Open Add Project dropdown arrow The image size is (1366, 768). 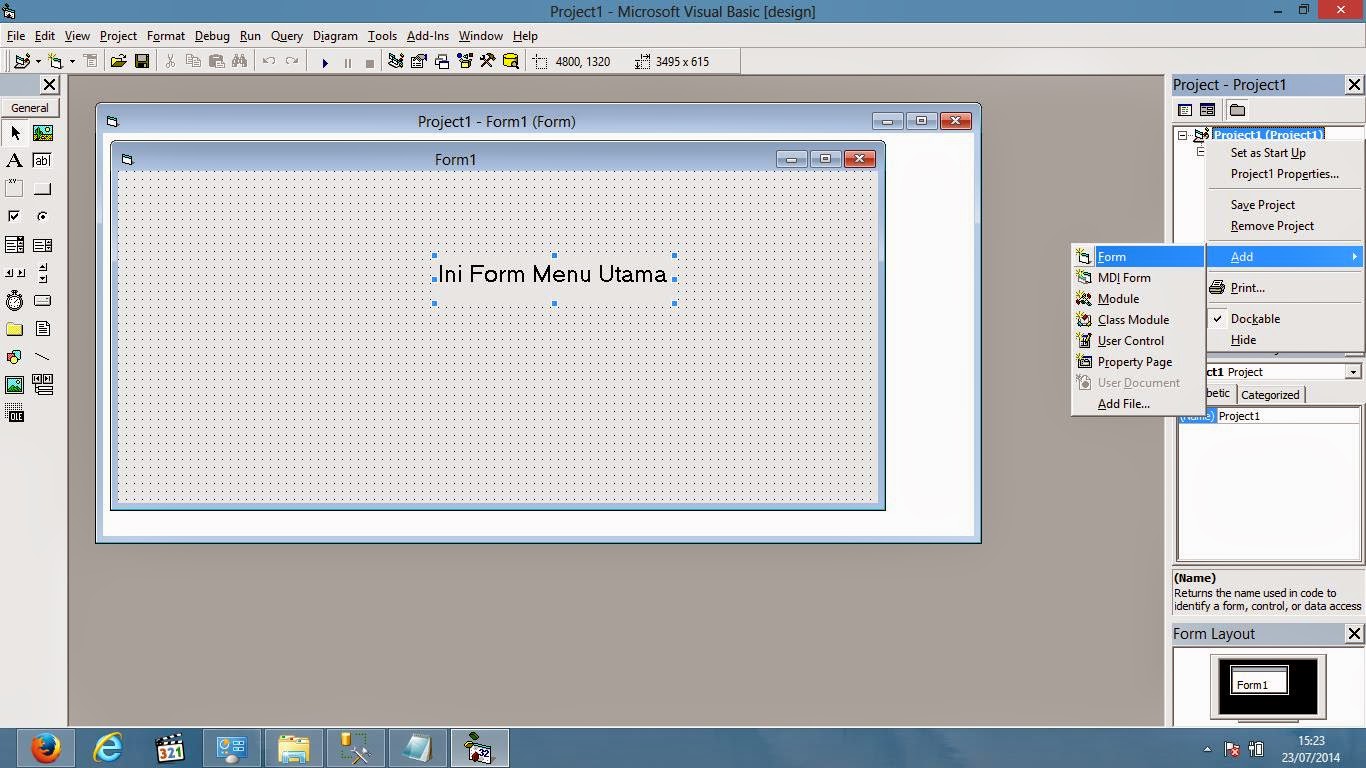37,62
